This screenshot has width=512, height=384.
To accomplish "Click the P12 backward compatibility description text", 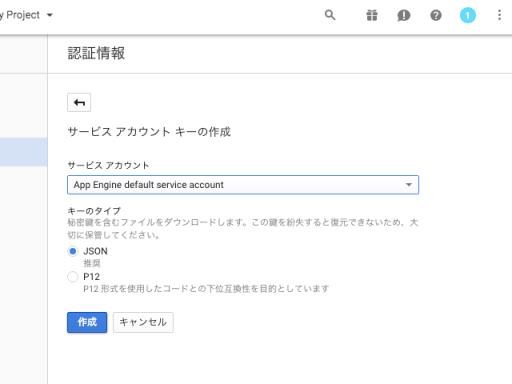I will (x=206, y=289).
